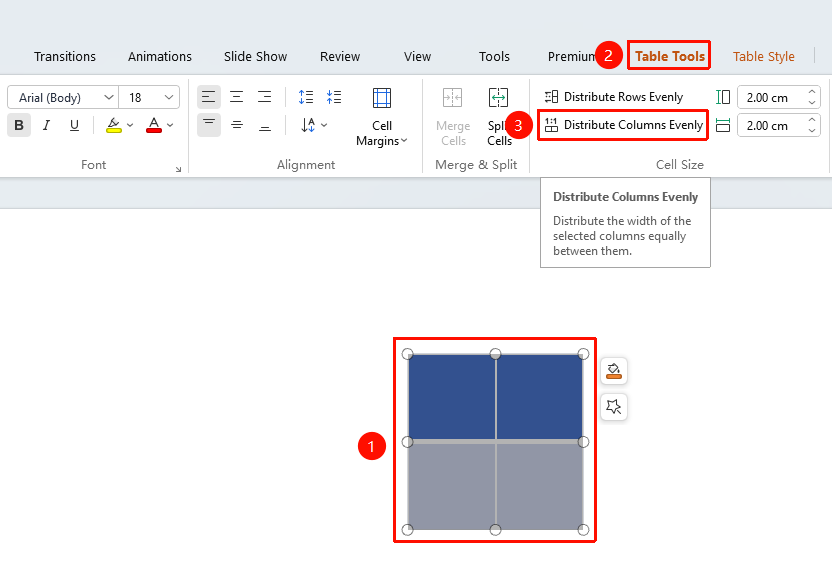Click Distribute Rows Evenly
The height and width of the screenshot is (570, 832).
pos(614,97)
